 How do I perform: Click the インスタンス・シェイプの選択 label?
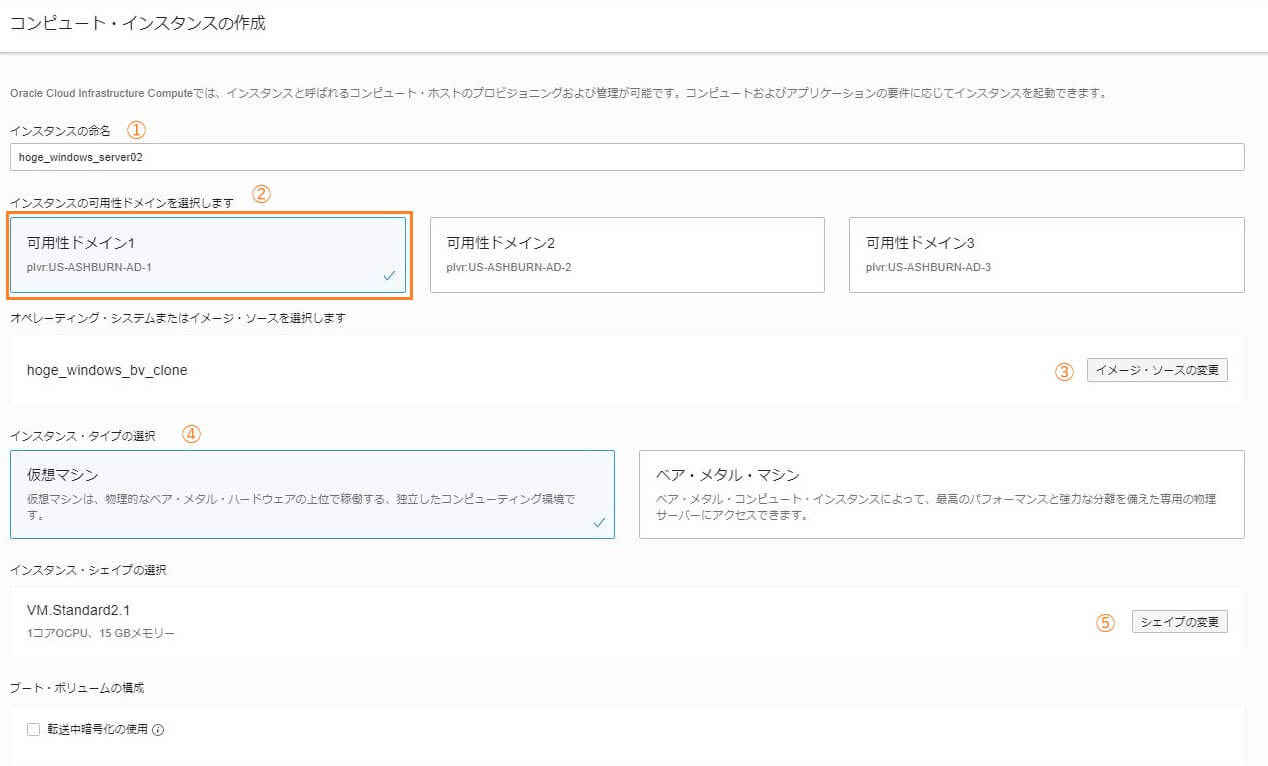89,570
